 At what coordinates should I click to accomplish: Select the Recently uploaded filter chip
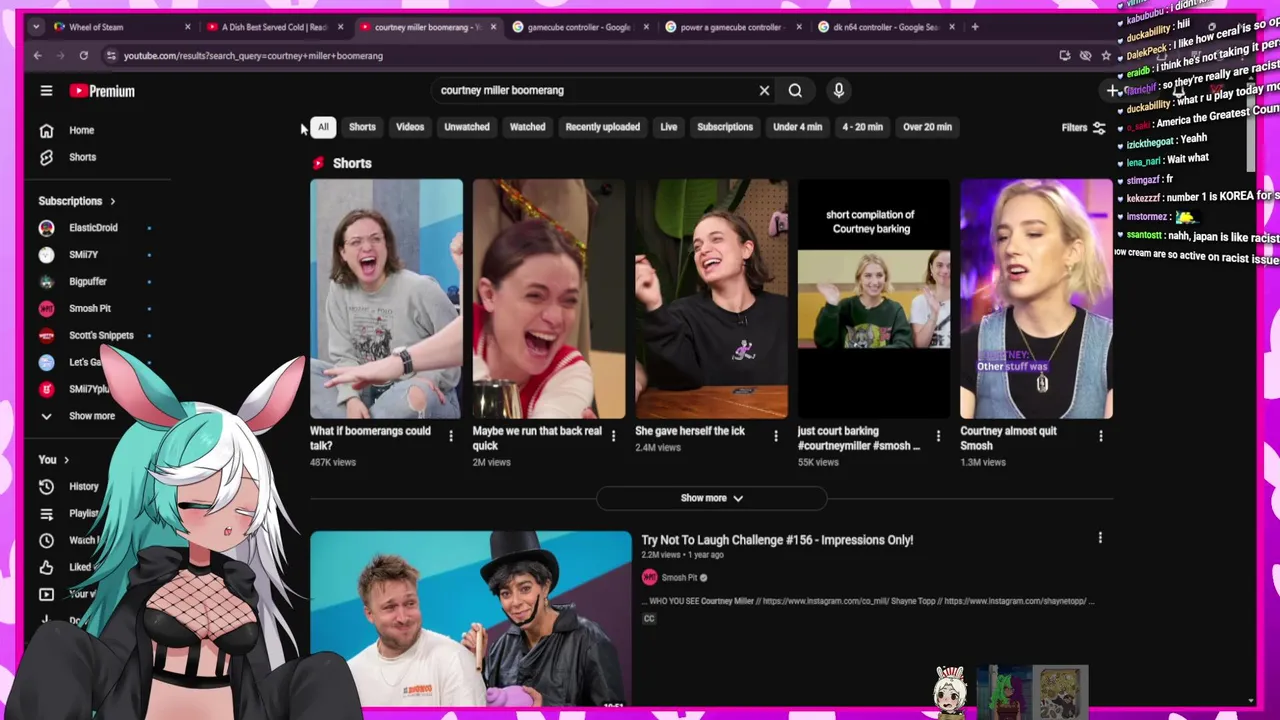[603, 127]
